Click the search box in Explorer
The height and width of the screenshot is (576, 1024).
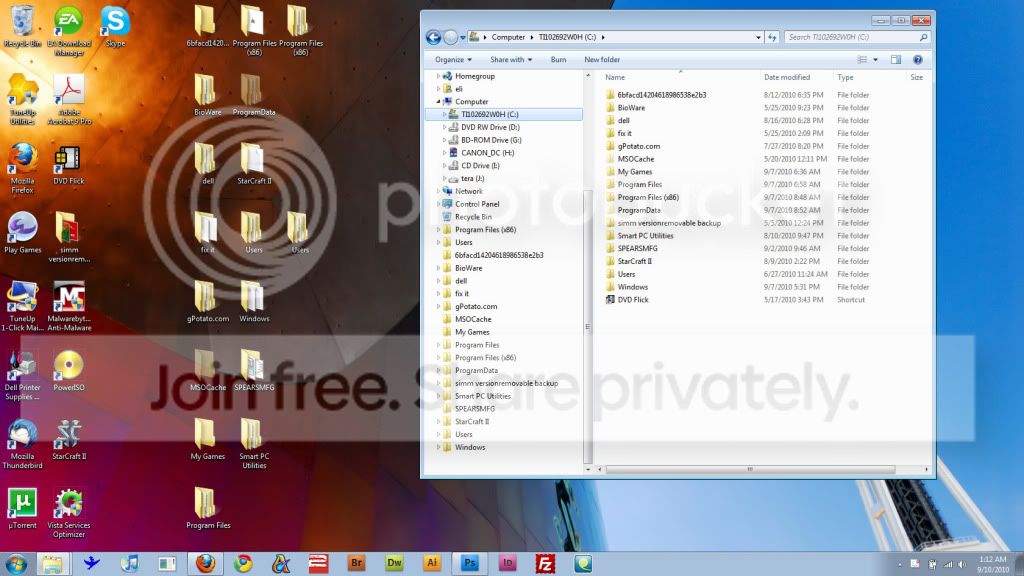click(x=856, y=37)
